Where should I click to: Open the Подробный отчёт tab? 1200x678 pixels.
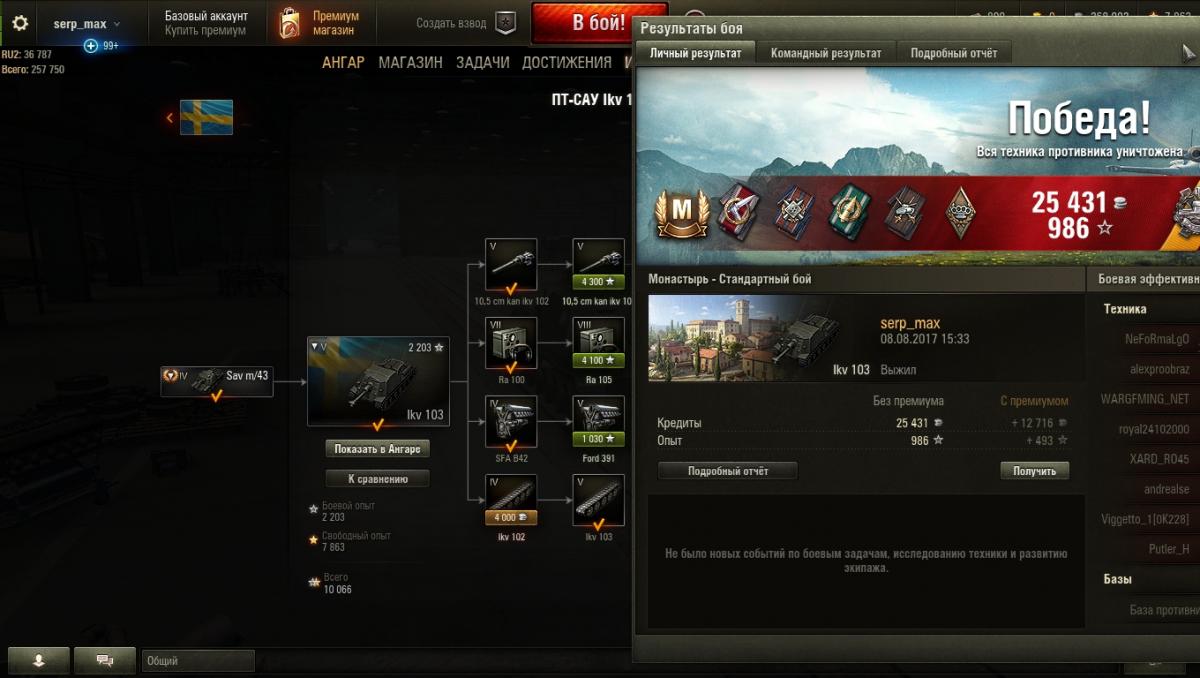(x=954, y=53)
